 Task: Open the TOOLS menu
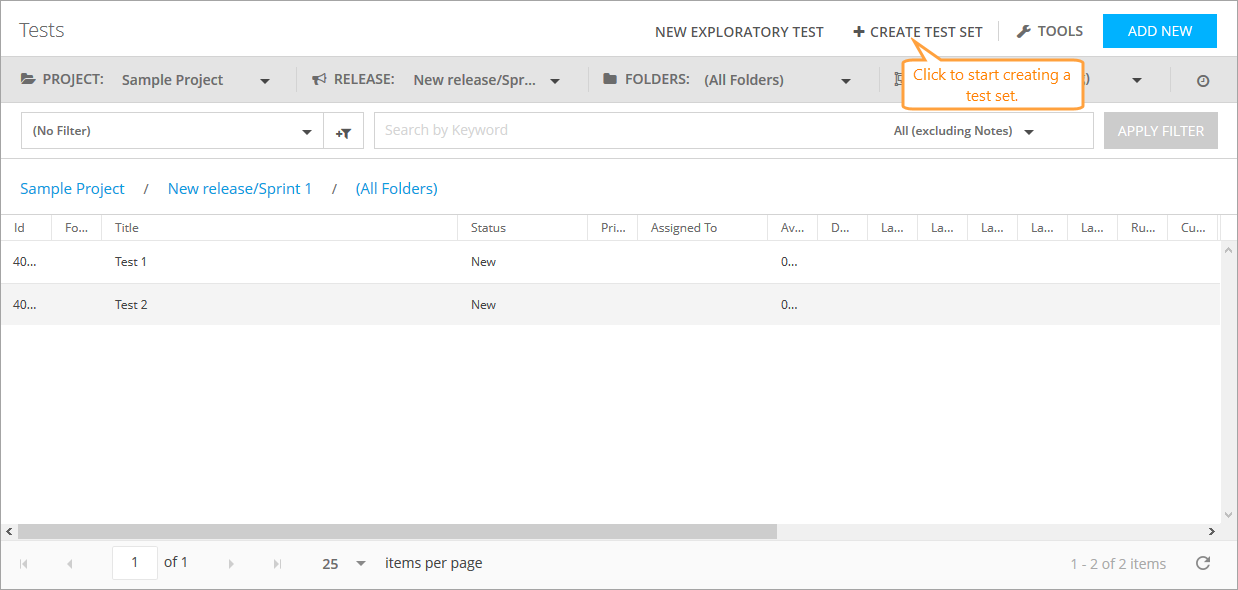[x=1050, y=31]
